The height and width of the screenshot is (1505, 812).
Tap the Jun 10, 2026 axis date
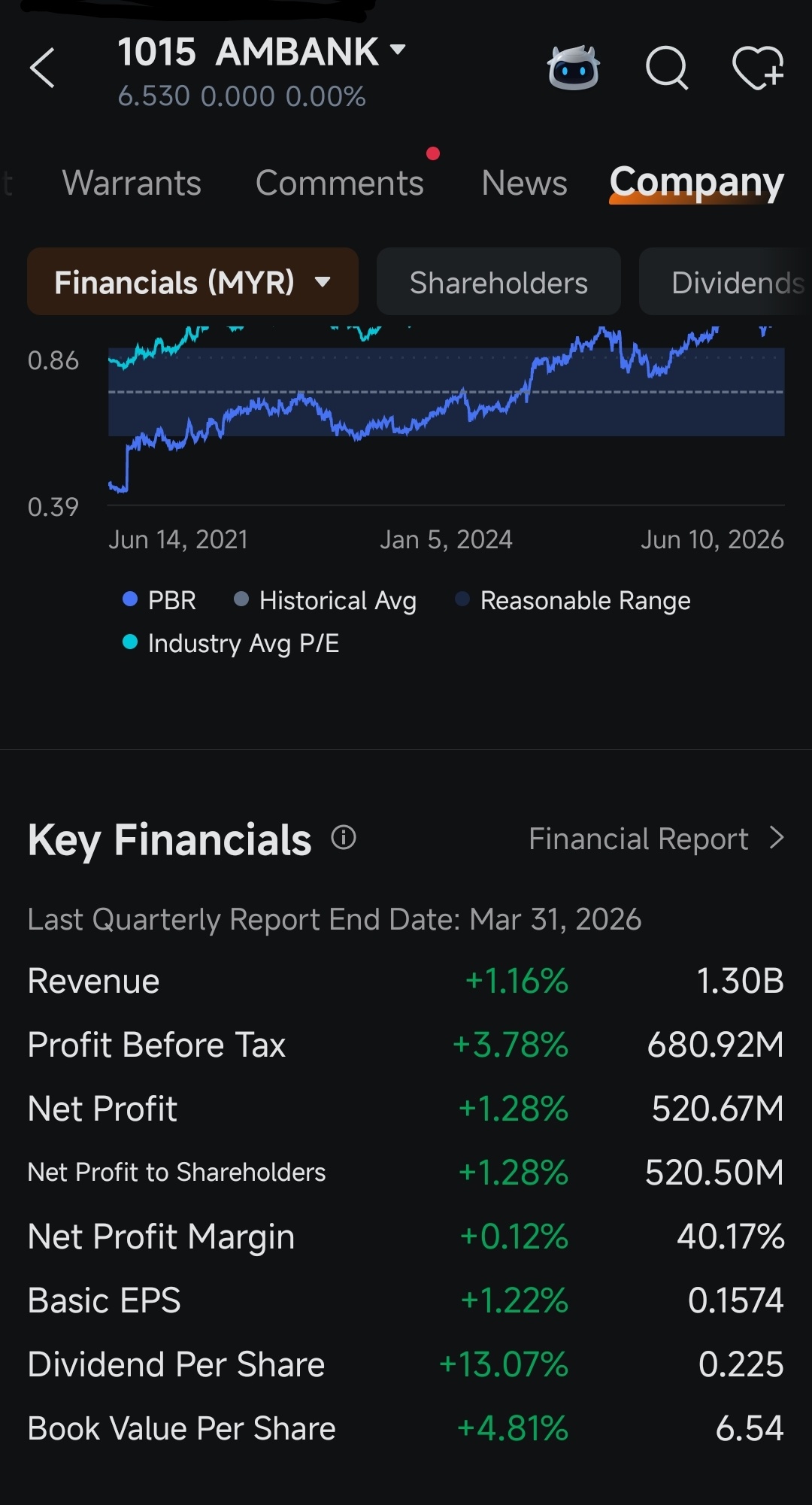click(712, 539)
